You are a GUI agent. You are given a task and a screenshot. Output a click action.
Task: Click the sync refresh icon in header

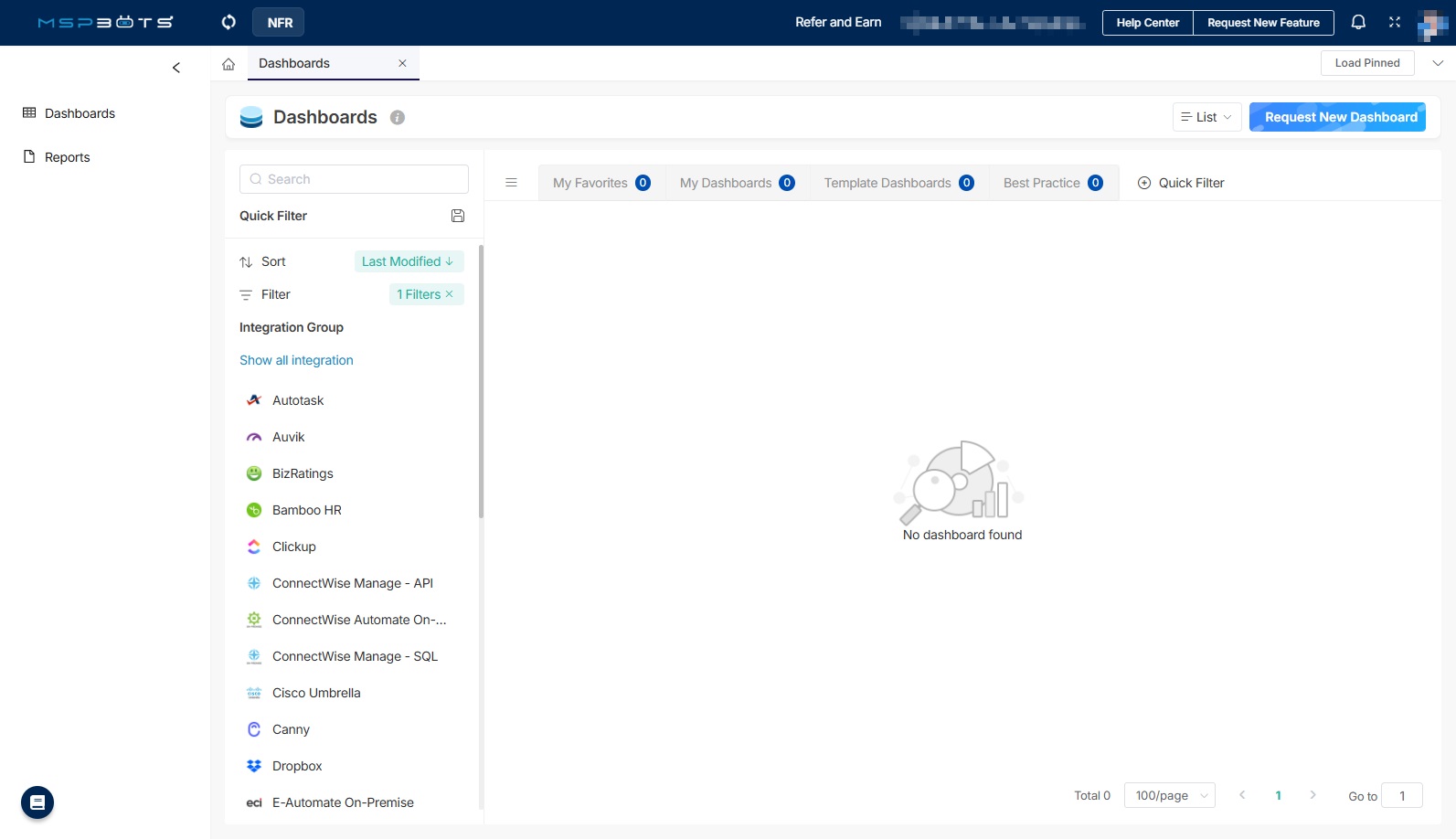tap(228, 22)
